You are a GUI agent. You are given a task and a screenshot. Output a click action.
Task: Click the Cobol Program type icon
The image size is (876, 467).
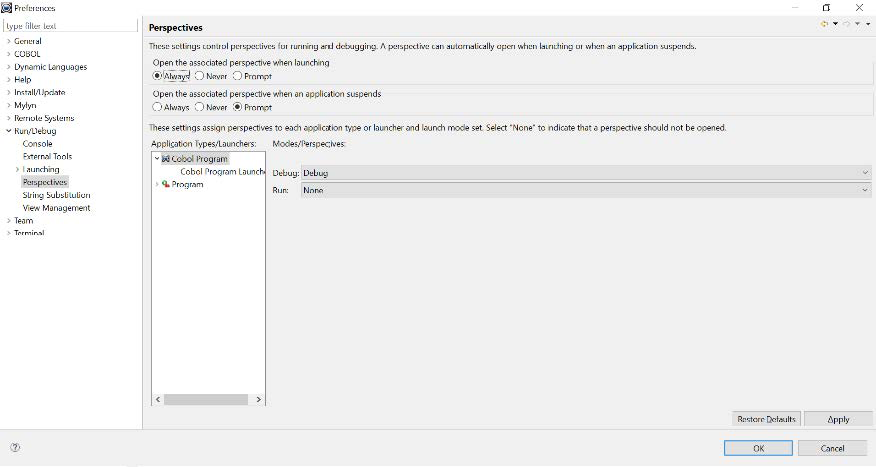click(166, 159)
